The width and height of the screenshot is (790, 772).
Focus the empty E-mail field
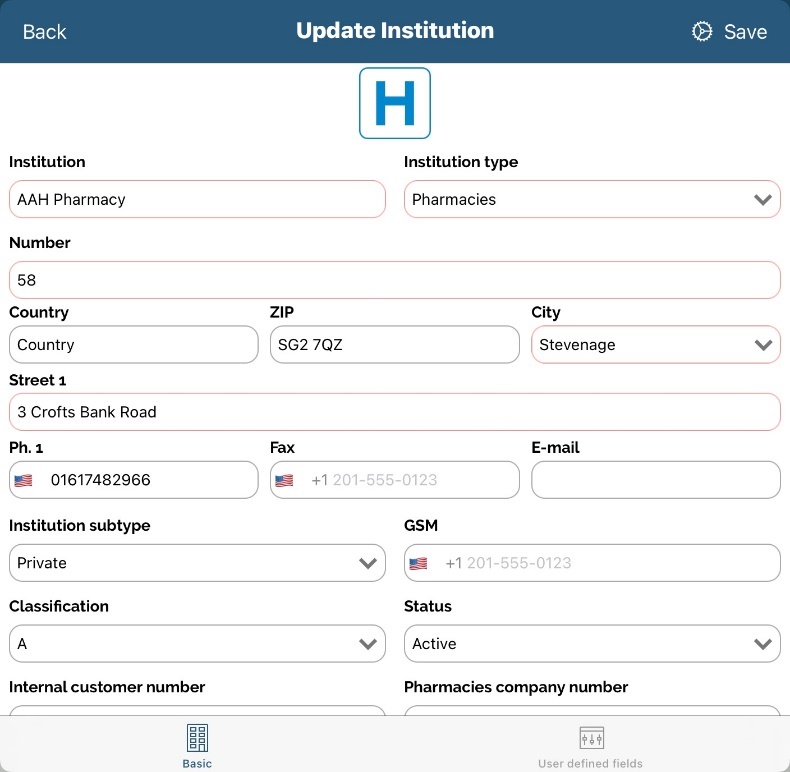coord(655,480)
